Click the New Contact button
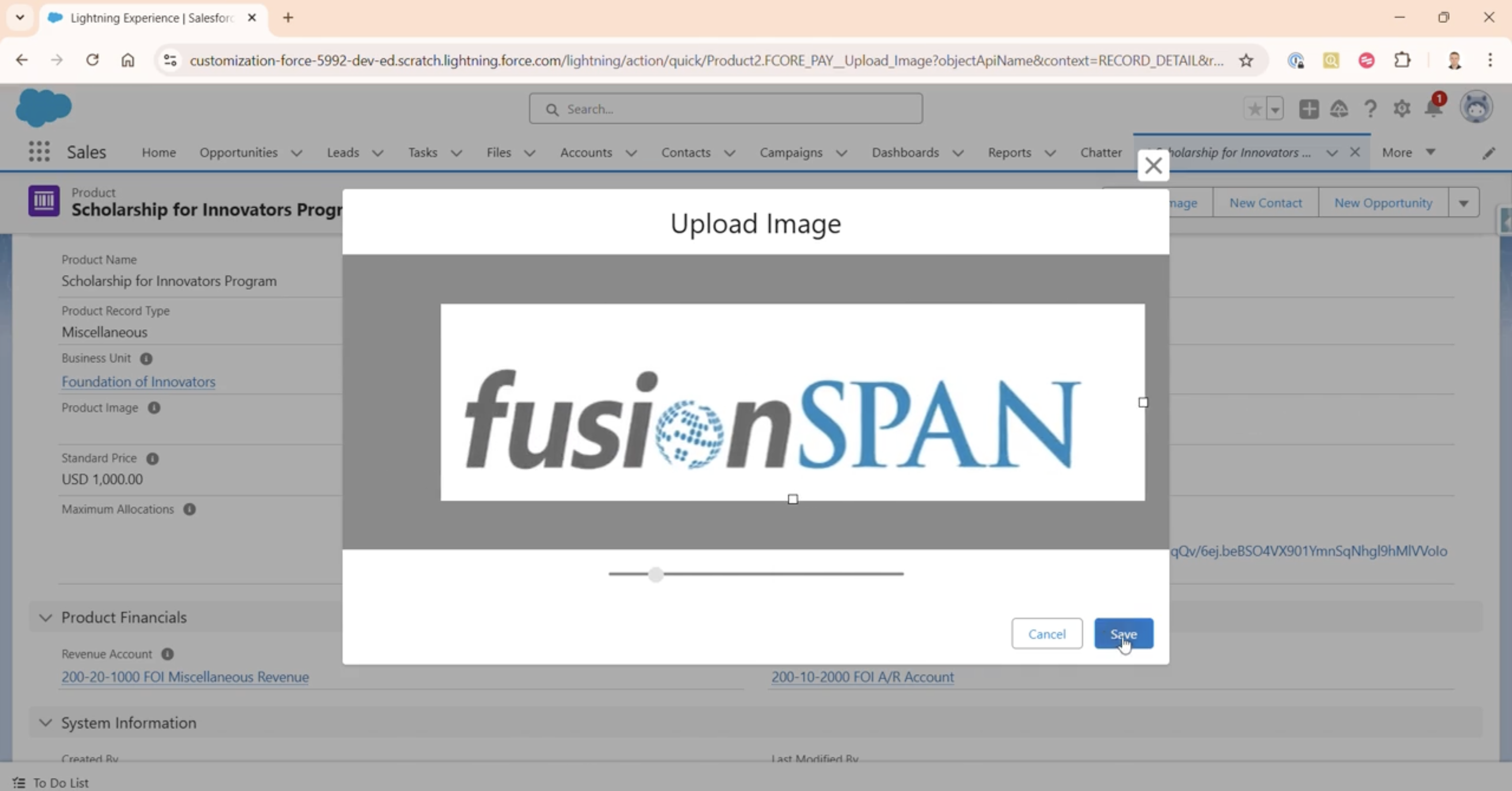 (x=1265, y=203)
